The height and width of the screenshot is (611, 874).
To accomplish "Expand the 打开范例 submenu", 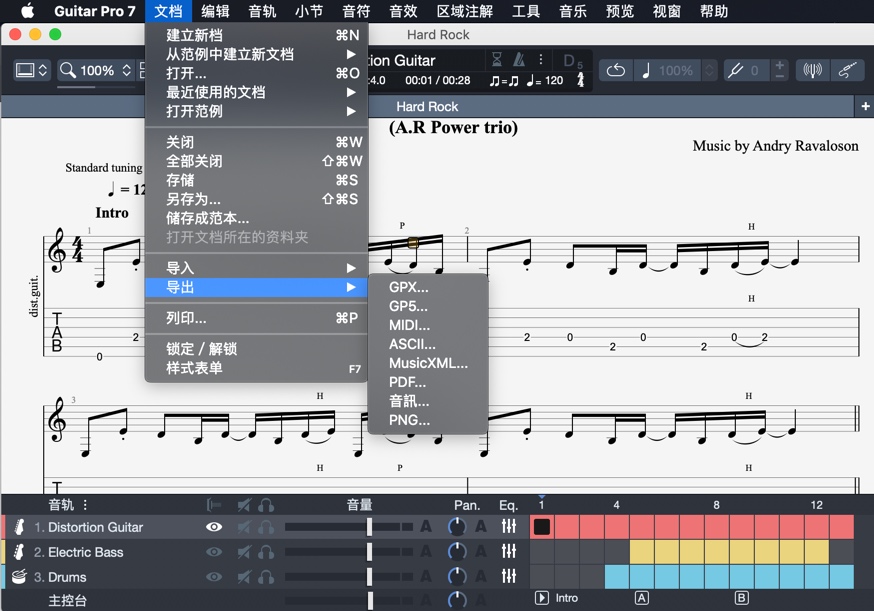I will [256, 111].
